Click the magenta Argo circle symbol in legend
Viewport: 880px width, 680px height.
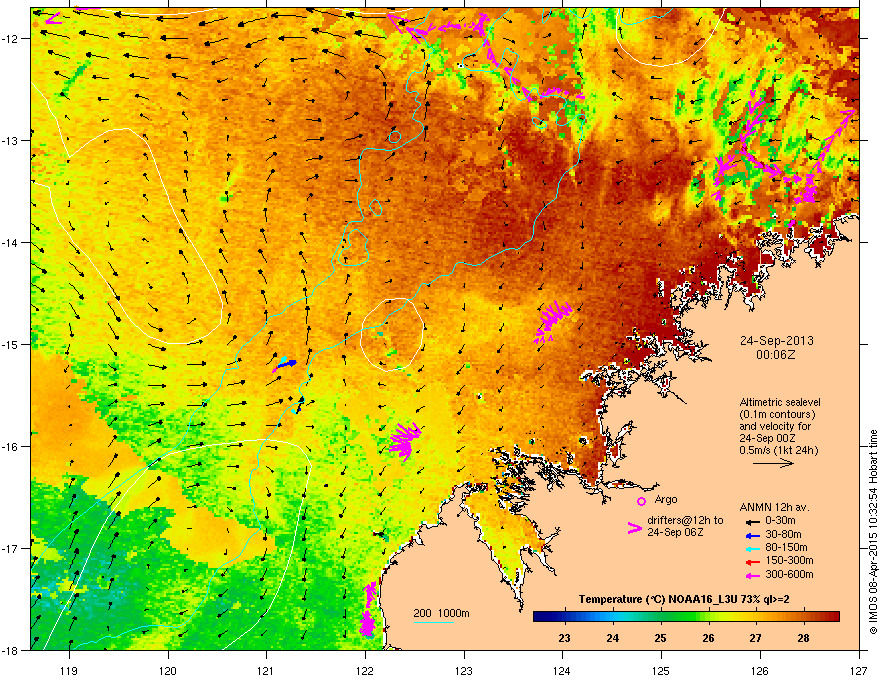pyautogui.click(x=641, y=501)
